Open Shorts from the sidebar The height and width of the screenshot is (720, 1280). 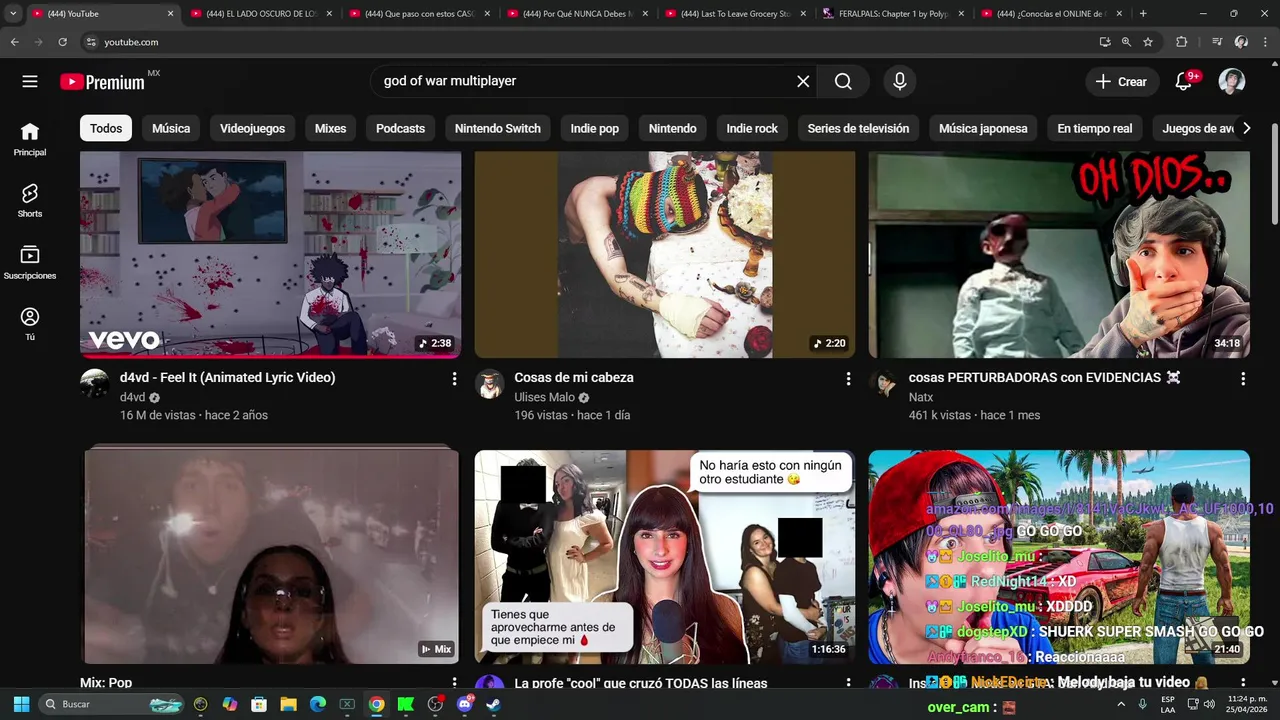[30, 200]
